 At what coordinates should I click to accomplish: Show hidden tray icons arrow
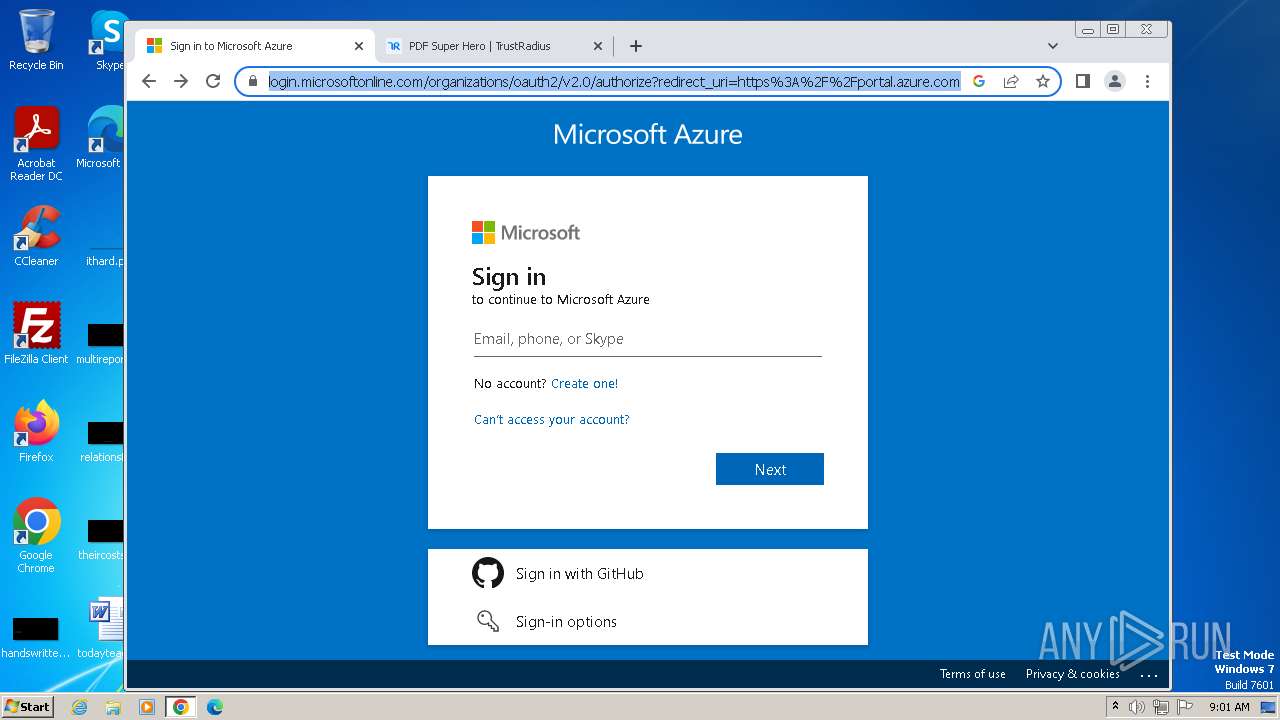tap(1115, 706)
